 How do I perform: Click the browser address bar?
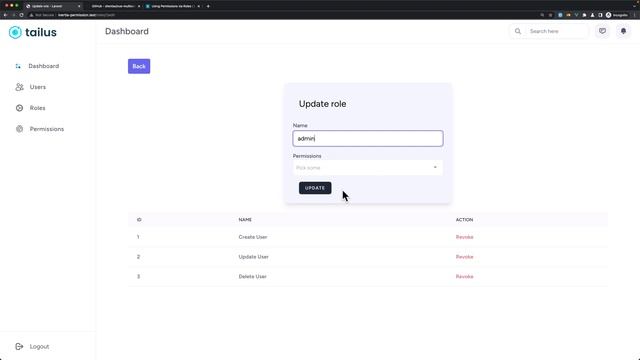point(282,15)
